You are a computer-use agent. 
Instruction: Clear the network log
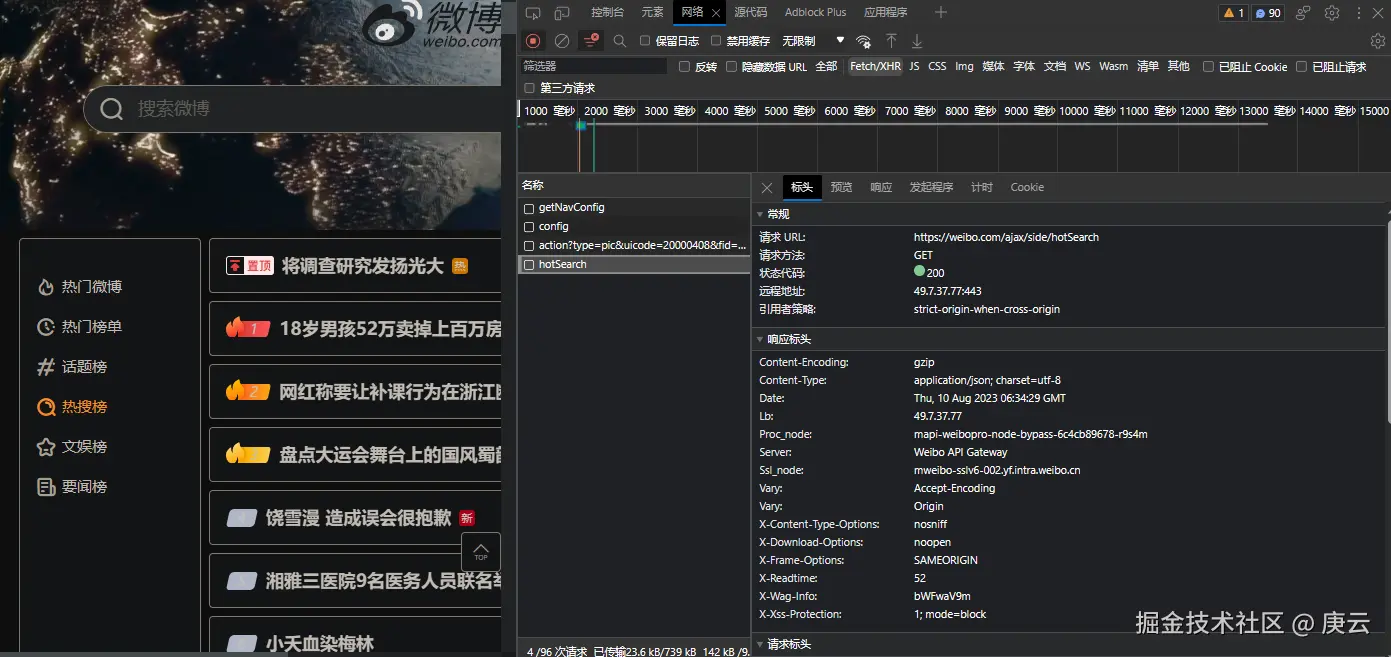562,41
